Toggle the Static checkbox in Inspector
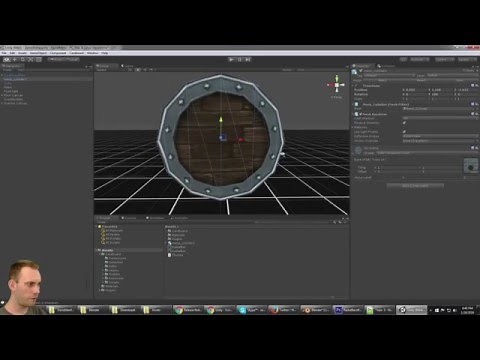Image resolution: width=480 pixels, height=360 pixels. pyautogui.click(x=464, y=71)
